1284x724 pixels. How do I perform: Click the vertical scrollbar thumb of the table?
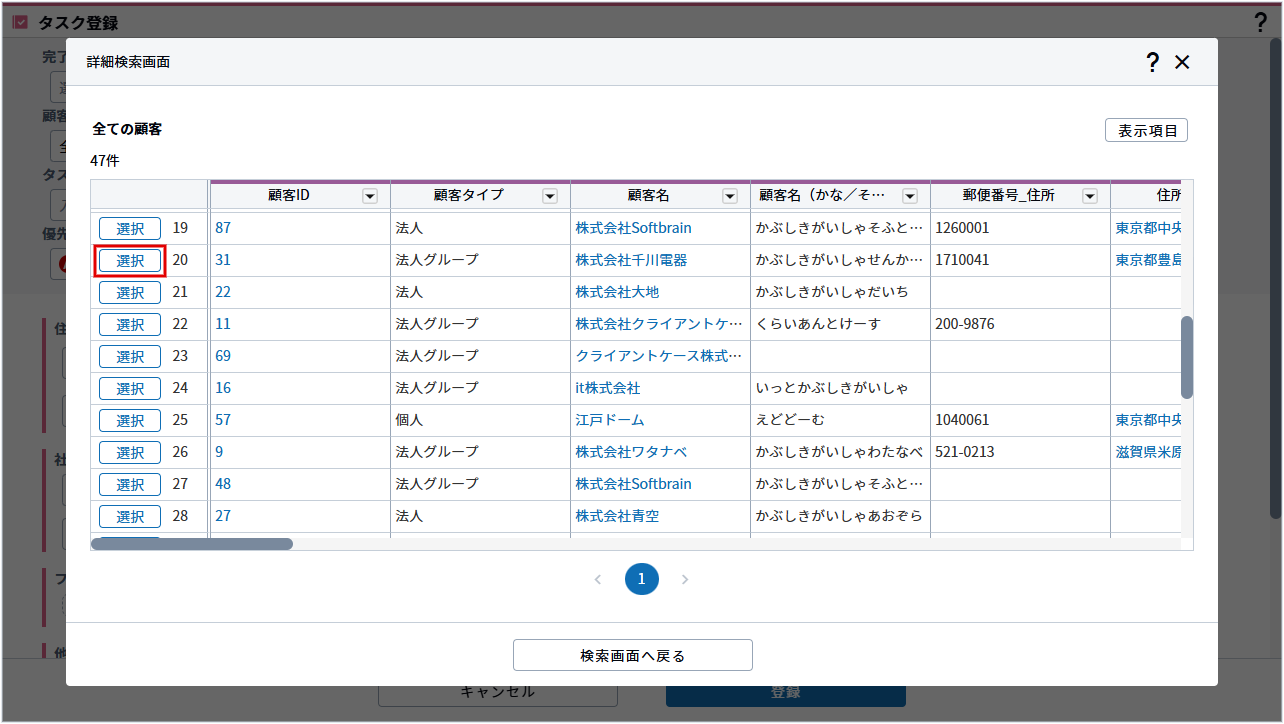[1187, 357]
